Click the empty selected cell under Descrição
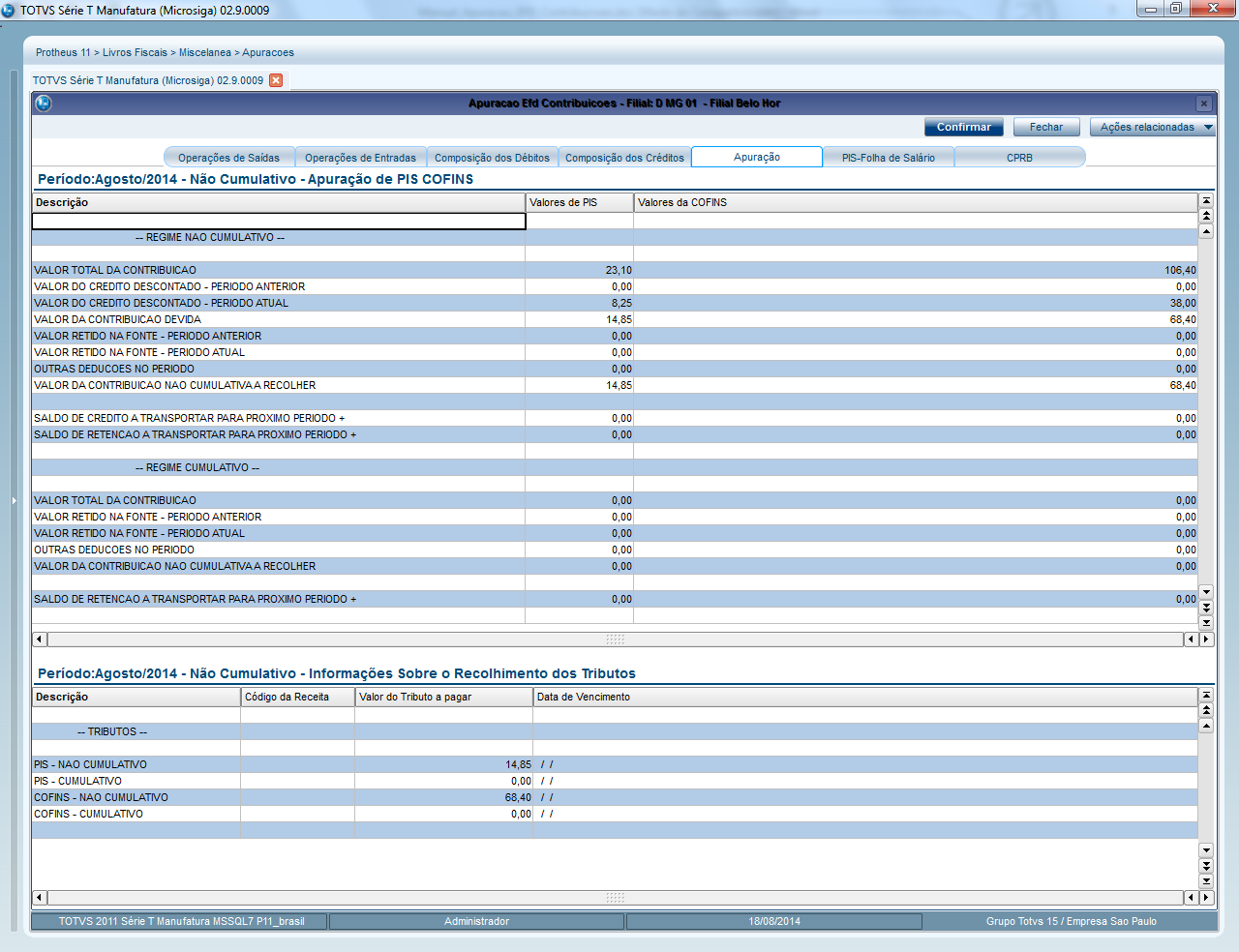1239x952 pixels. 279,221
